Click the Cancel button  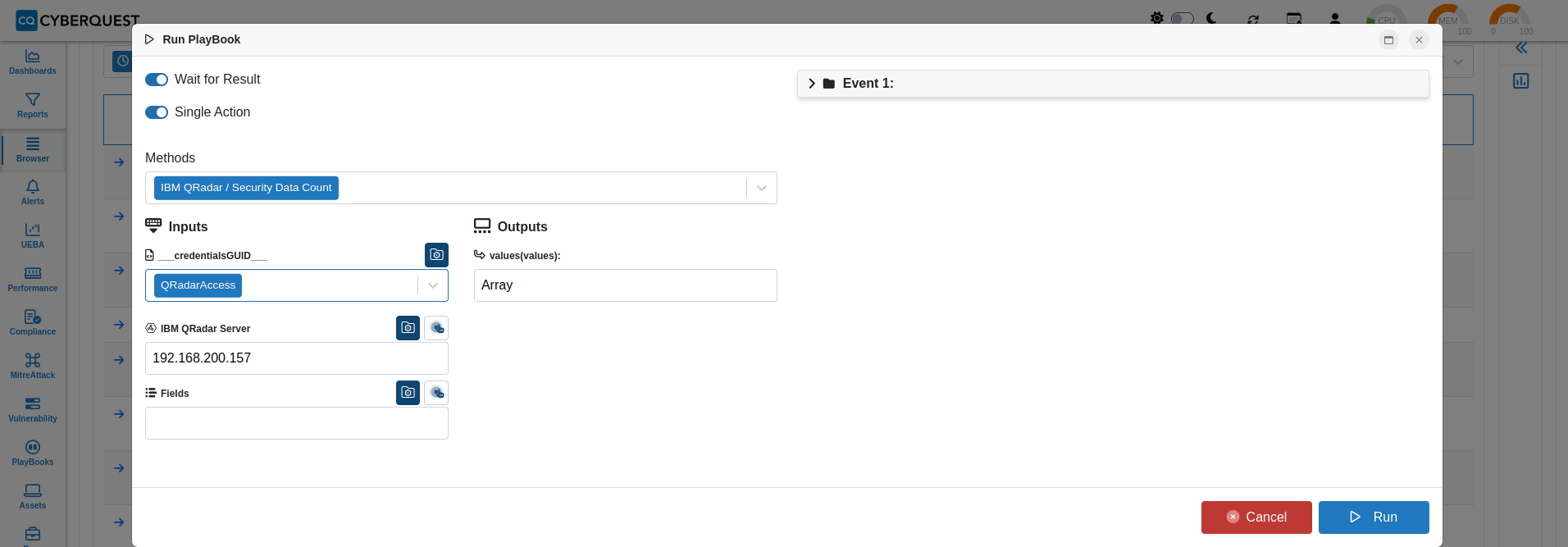(1256, 517)
